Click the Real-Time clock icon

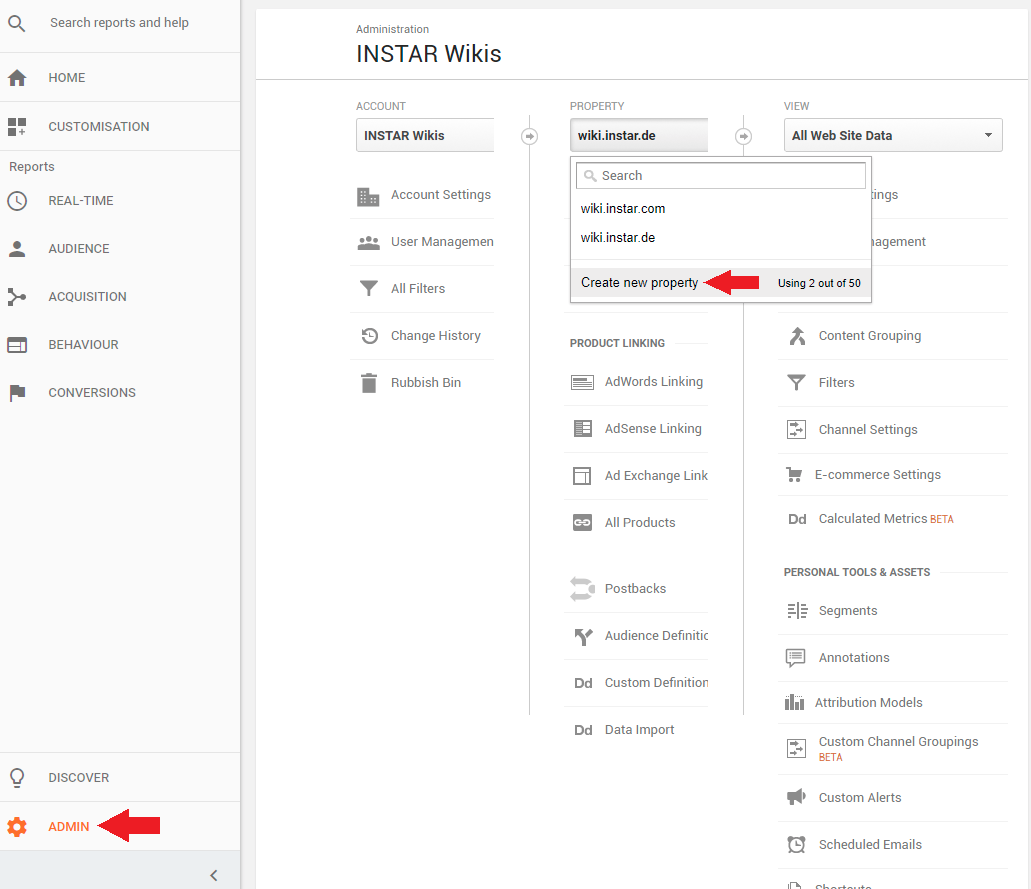coord(17,201)
